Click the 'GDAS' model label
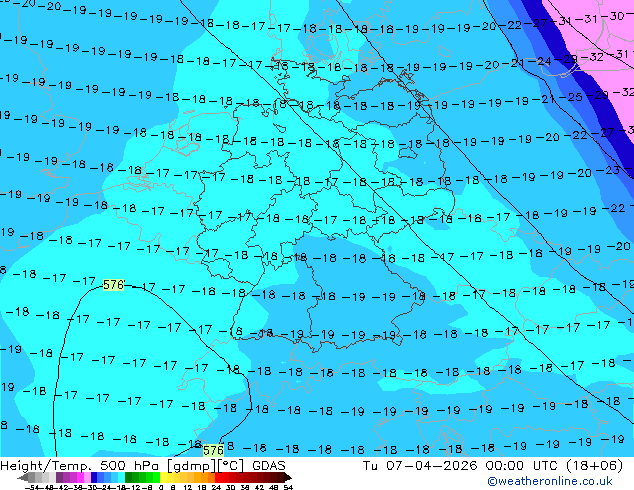The height and width of the screenshot is (490, 634). coord(269,466)
